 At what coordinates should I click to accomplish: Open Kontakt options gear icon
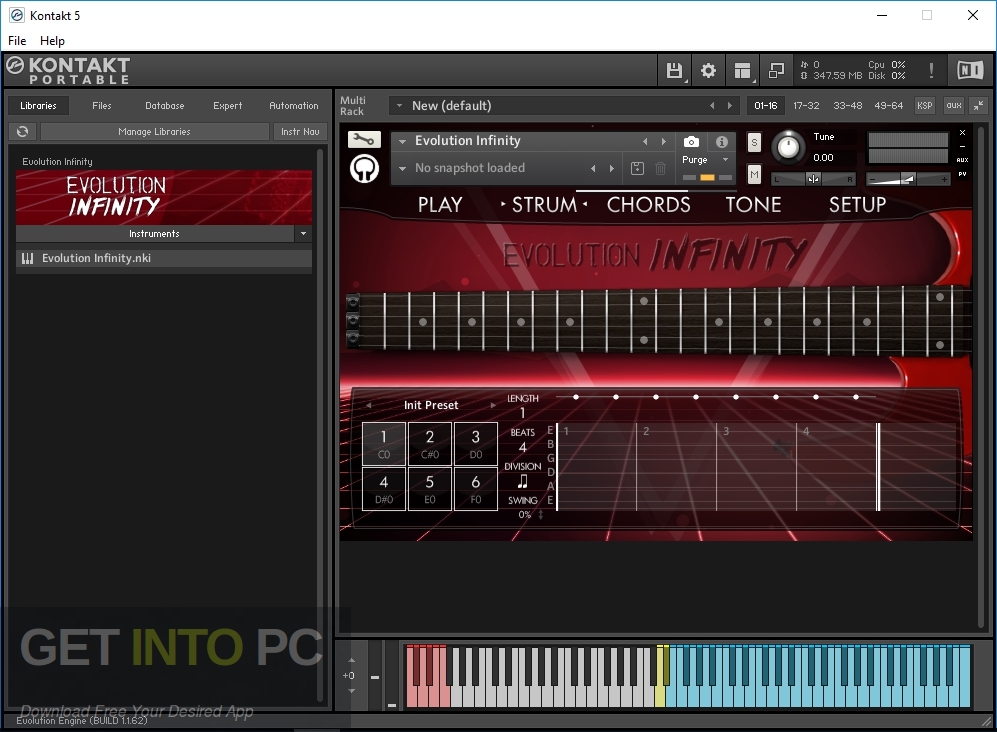(x=708, y=71)
